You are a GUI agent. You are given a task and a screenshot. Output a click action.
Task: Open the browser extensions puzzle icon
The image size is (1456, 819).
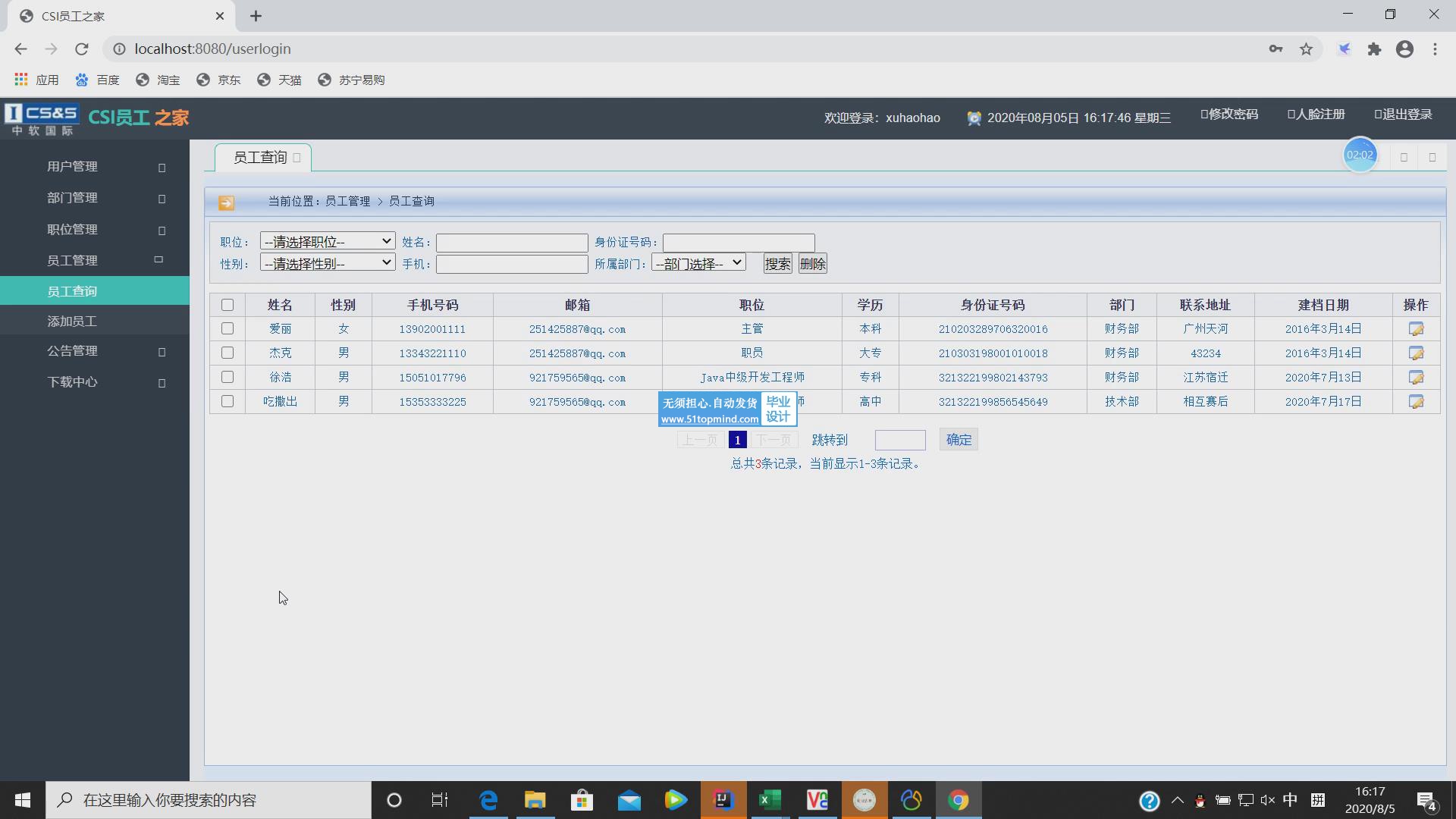pyautogui.click(x=1374, y=49)
